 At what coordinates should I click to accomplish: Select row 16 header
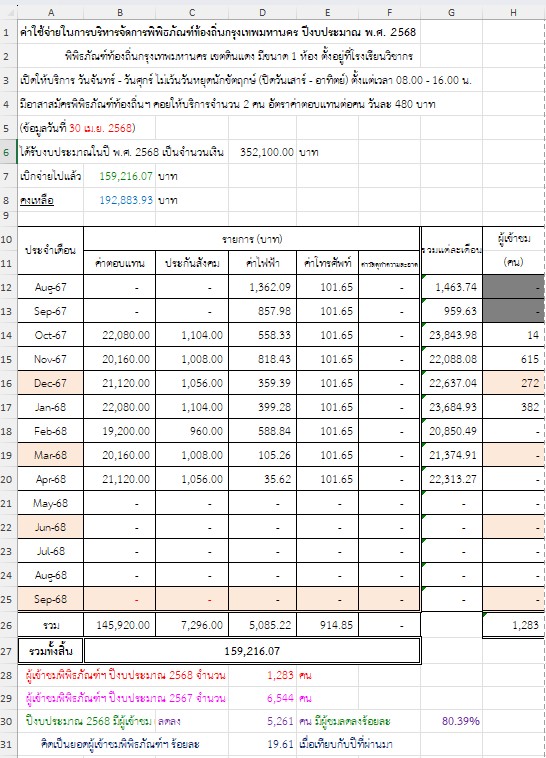[x=7, y=383]
